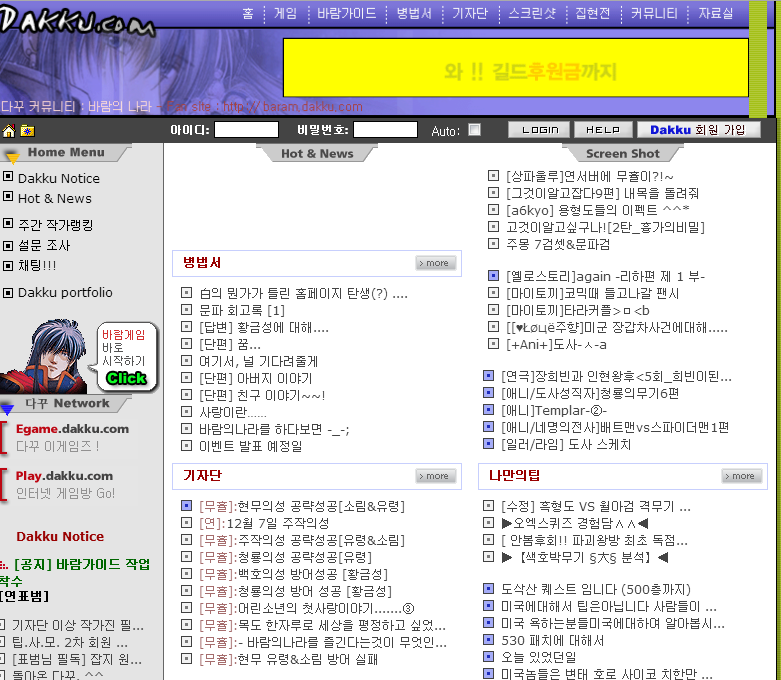The height and width of the screenshot is (680, 781).
Task: Click blue bullet beside 도삭산 퀘스트 post
Action: tap(489, 589)
